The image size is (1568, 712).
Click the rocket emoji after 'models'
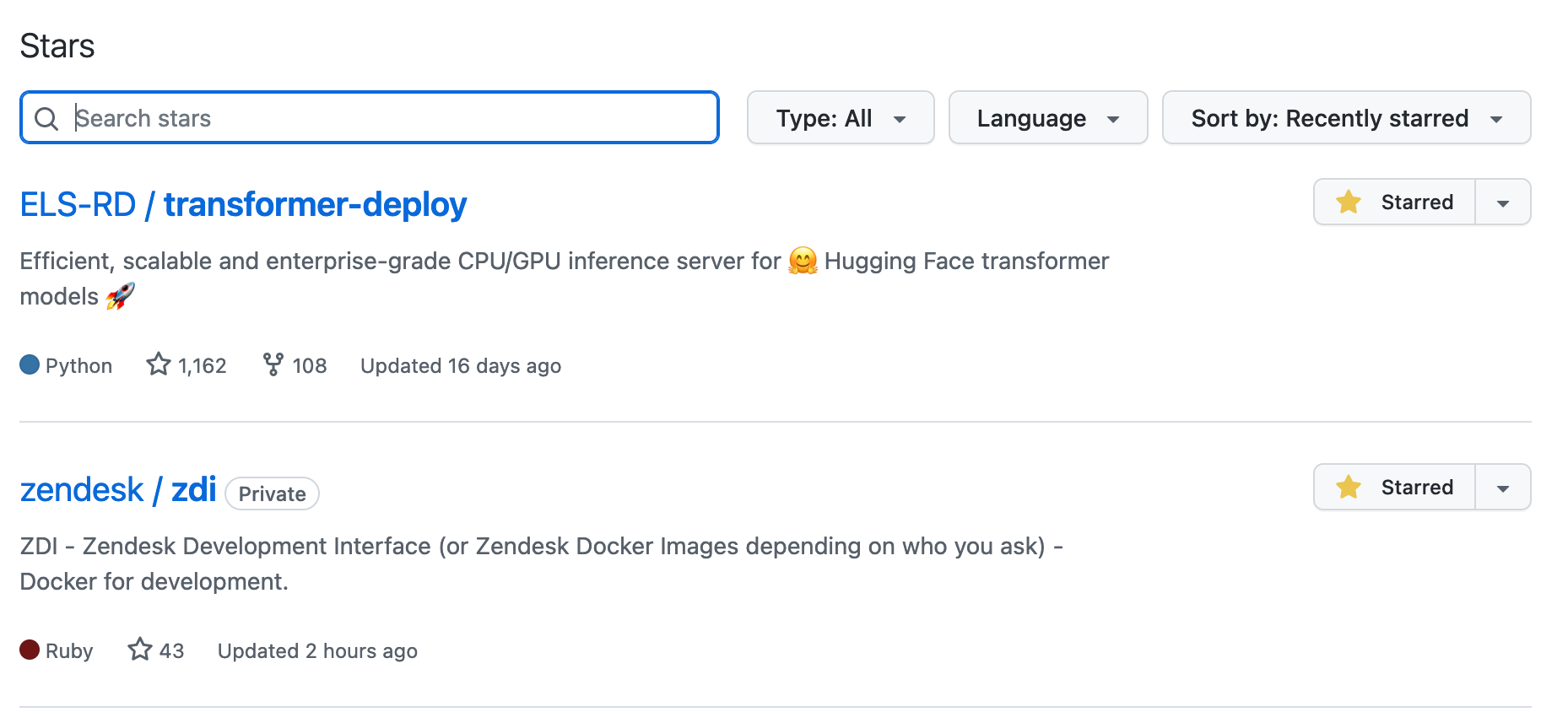pyautogui.click(x=121, y=296)
